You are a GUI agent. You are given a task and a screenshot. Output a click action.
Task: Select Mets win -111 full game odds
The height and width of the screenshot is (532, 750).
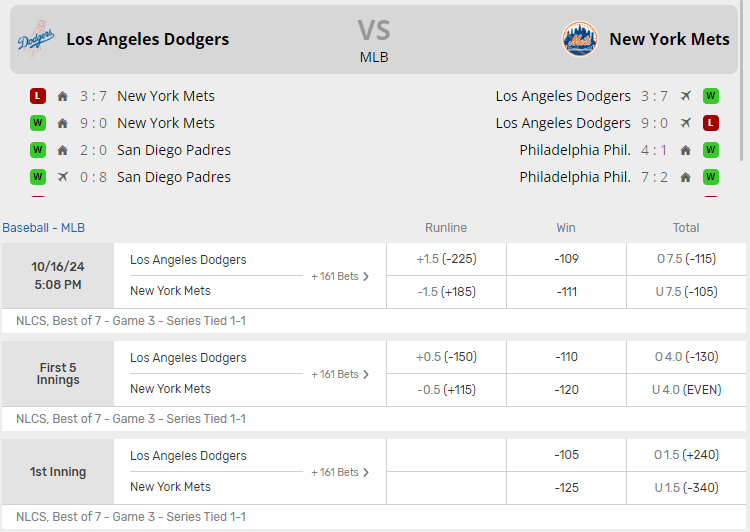coord(566,291)
